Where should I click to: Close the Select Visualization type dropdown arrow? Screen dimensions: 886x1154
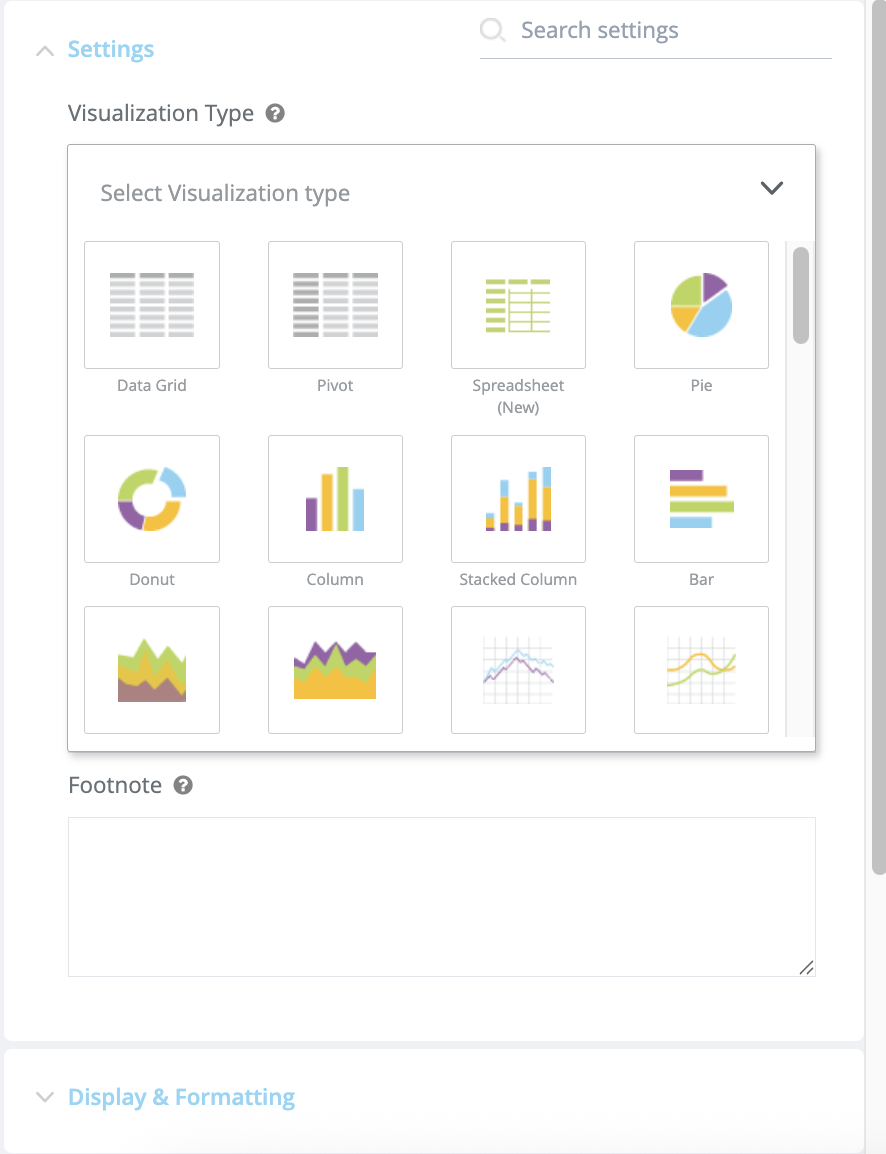tap(771, 188)
